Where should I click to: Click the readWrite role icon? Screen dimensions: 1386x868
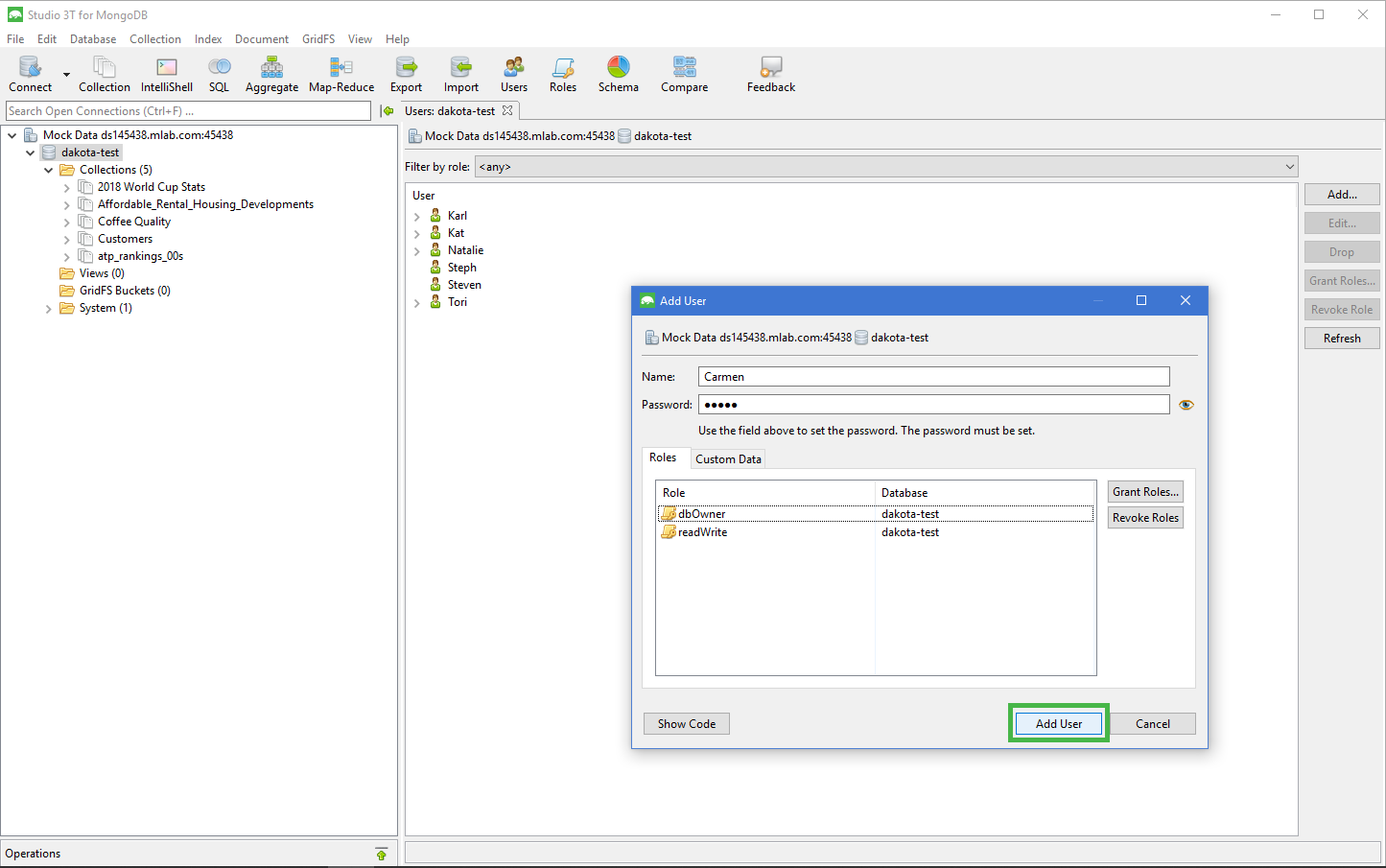pyautogui.click(x=669, y=532)
